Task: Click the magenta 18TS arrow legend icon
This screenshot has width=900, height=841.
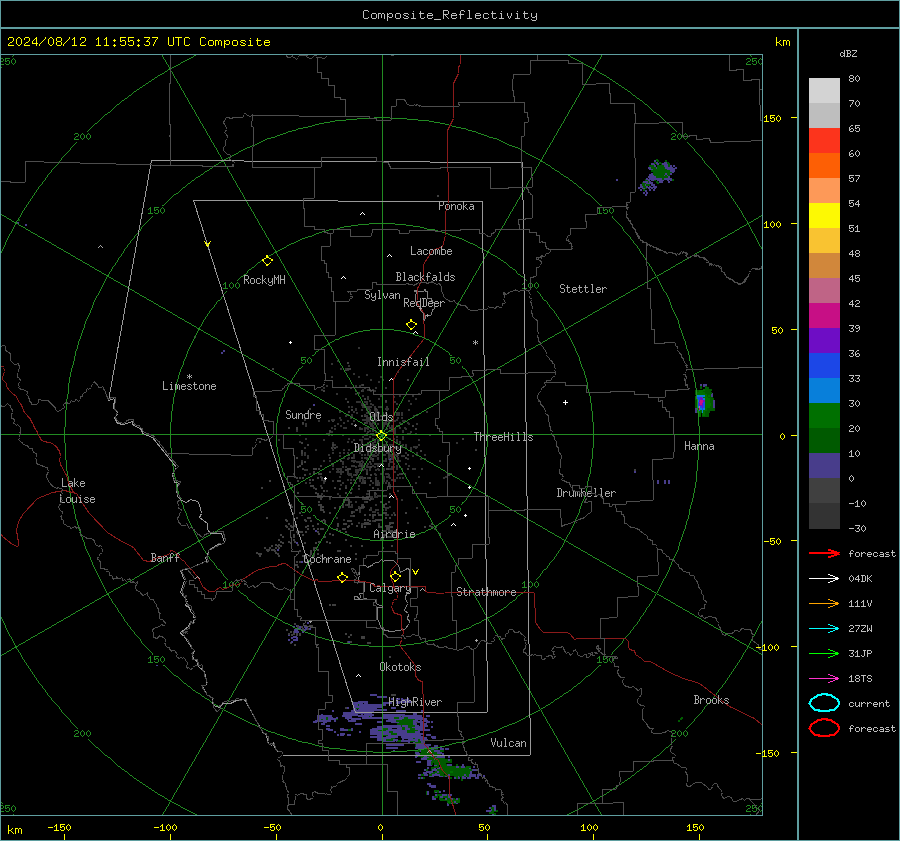Action: 824,679
